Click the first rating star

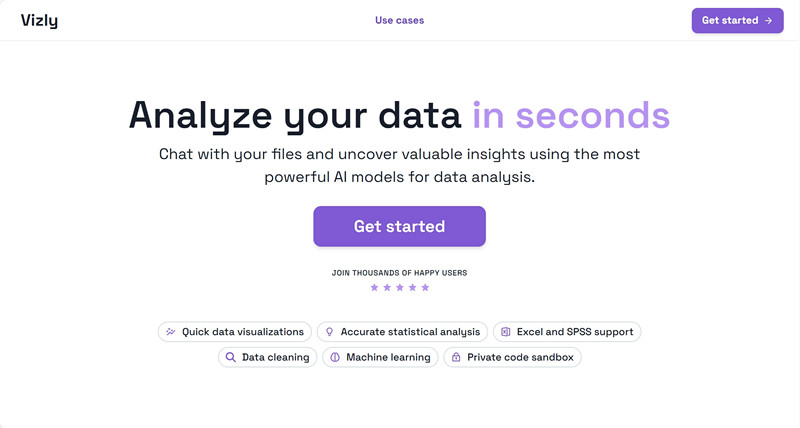click(x=374, y=287)
